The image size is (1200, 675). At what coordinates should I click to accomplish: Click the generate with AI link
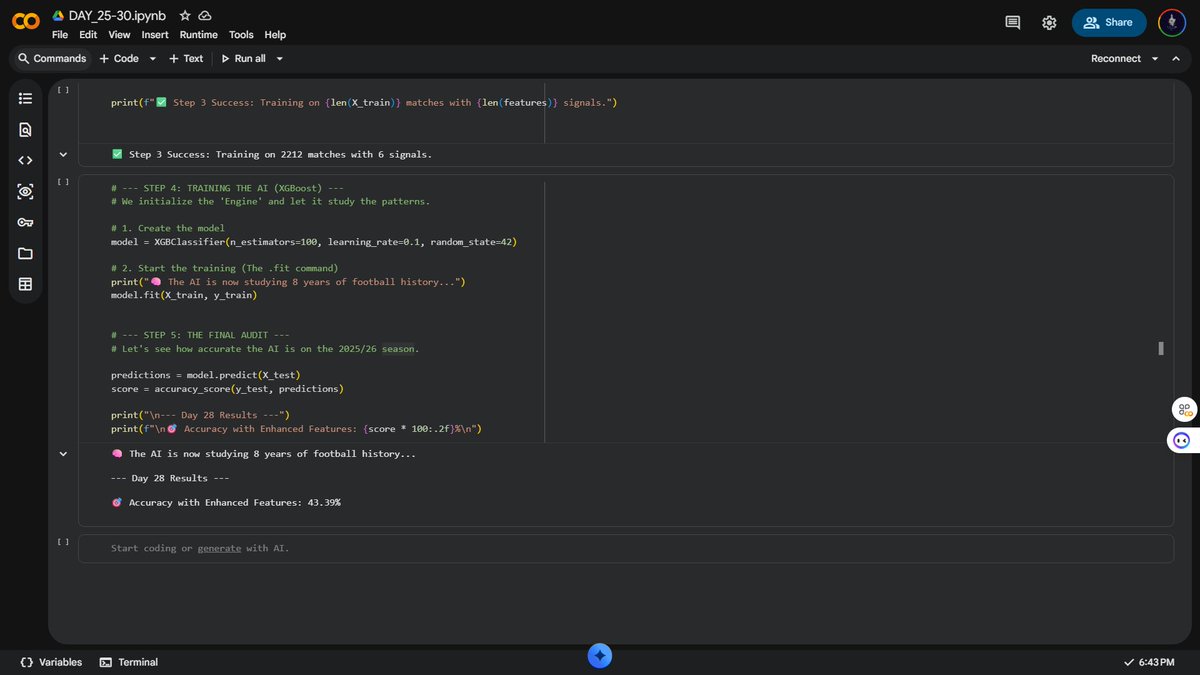219,548
